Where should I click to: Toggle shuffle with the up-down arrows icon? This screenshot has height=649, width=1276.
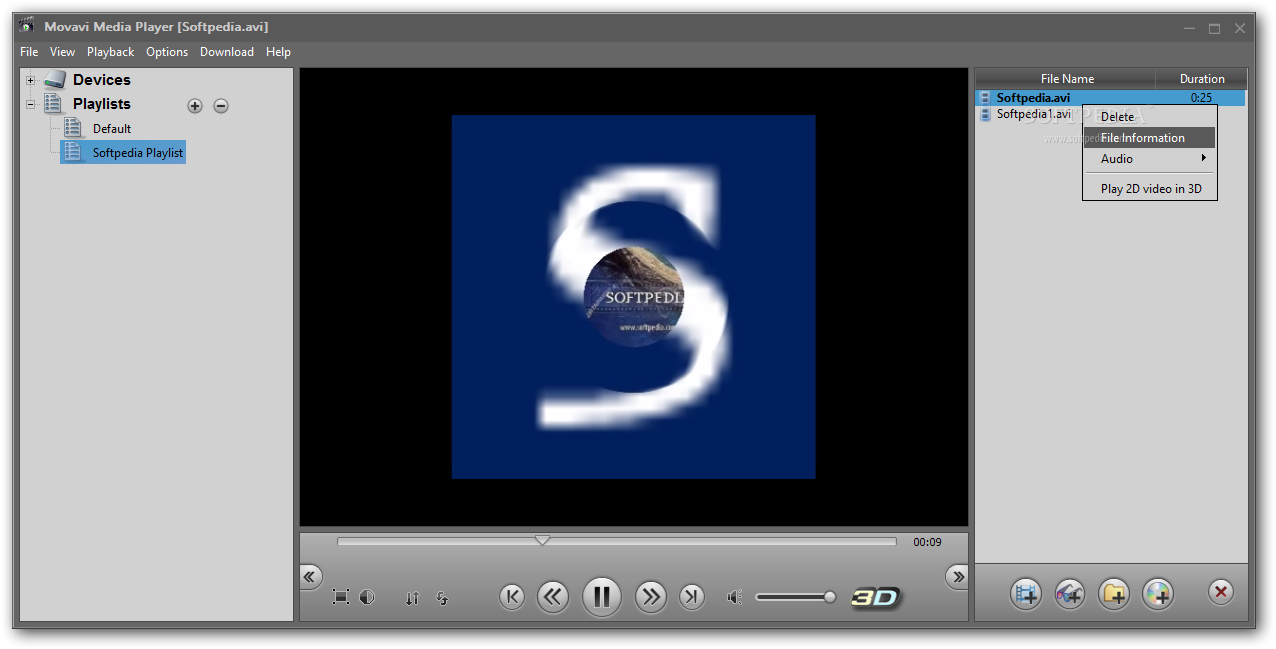click(x=412, y=598)
